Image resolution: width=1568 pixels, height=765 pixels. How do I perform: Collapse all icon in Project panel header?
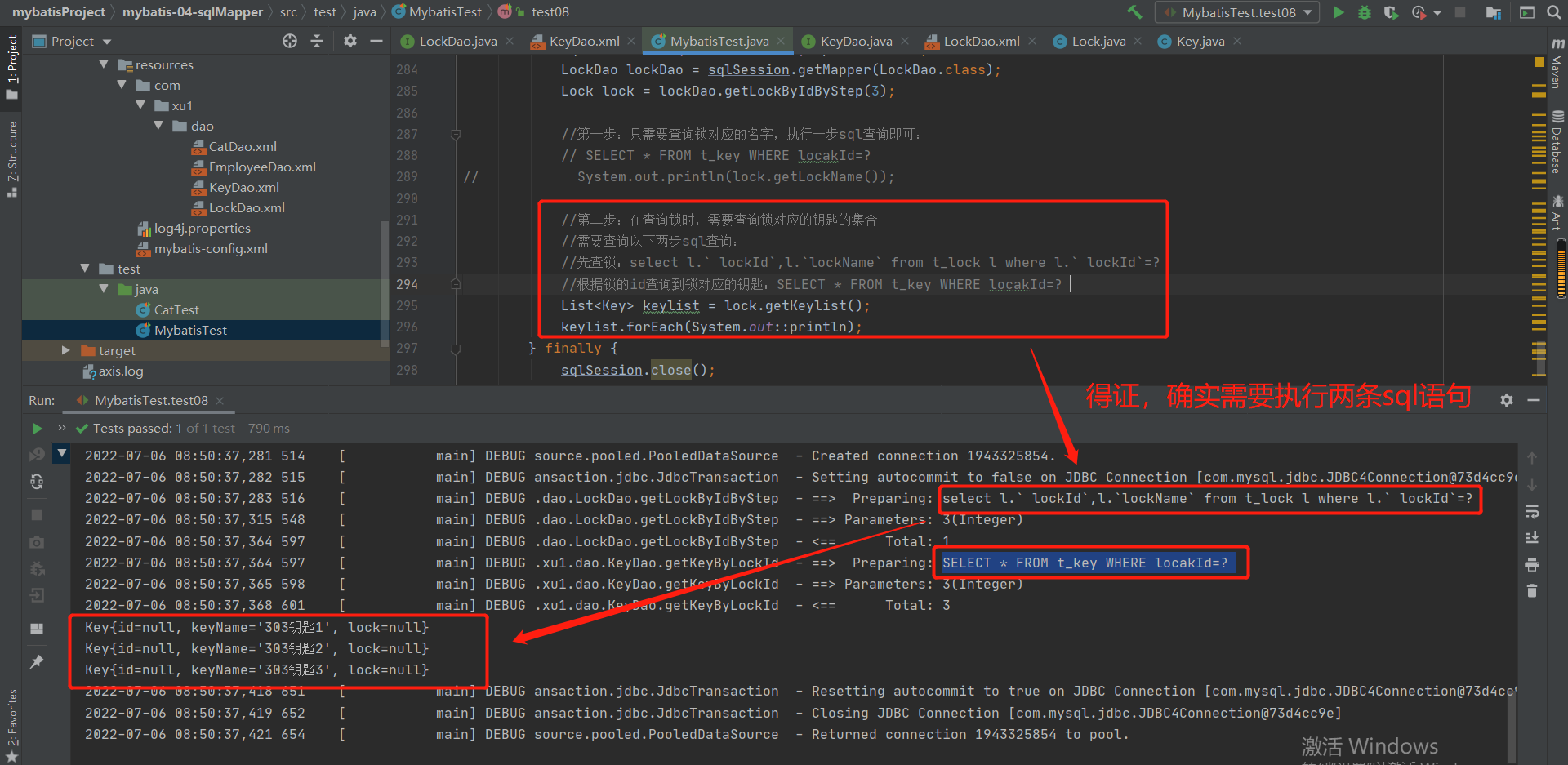[x=317, y=41]
